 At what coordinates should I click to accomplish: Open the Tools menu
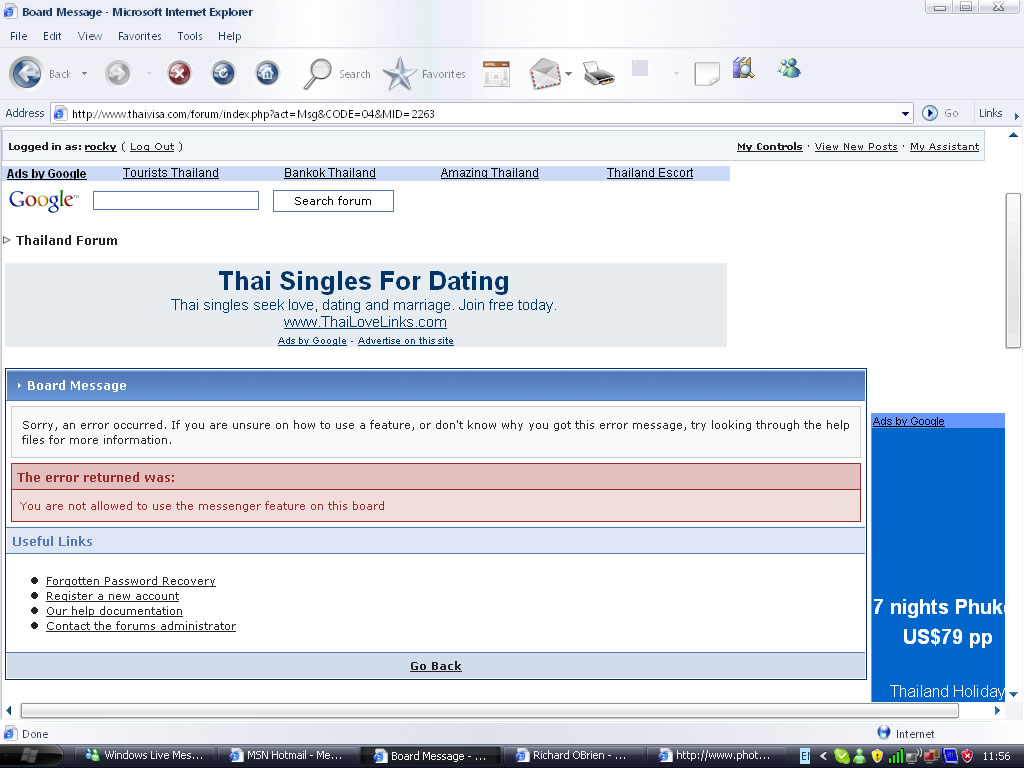(x=190, y=36)
